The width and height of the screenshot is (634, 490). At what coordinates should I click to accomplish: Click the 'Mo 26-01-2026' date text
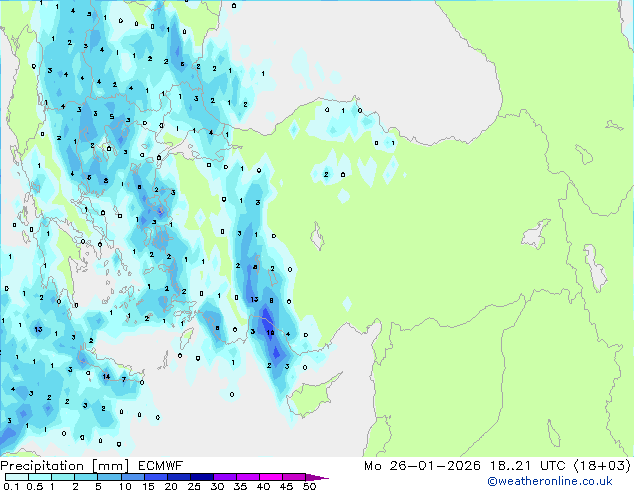[422, 466]
